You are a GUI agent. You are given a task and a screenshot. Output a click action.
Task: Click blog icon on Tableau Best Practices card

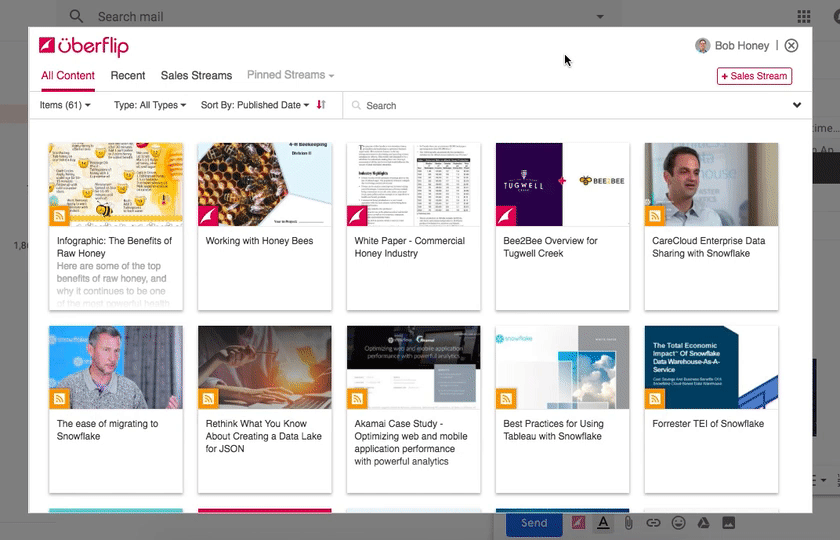pos(506,399)
